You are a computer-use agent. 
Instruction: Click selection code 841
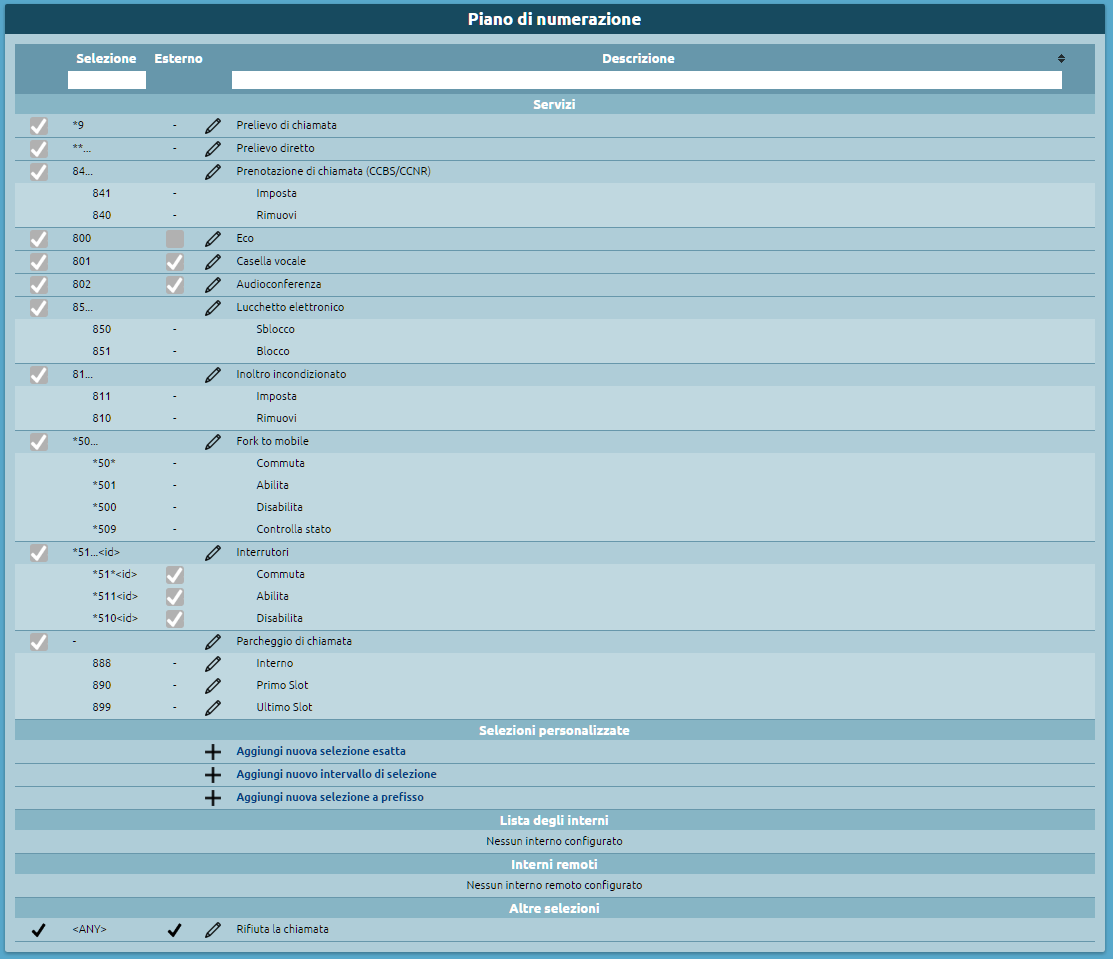pyautogui.click(x=102, y=193)
